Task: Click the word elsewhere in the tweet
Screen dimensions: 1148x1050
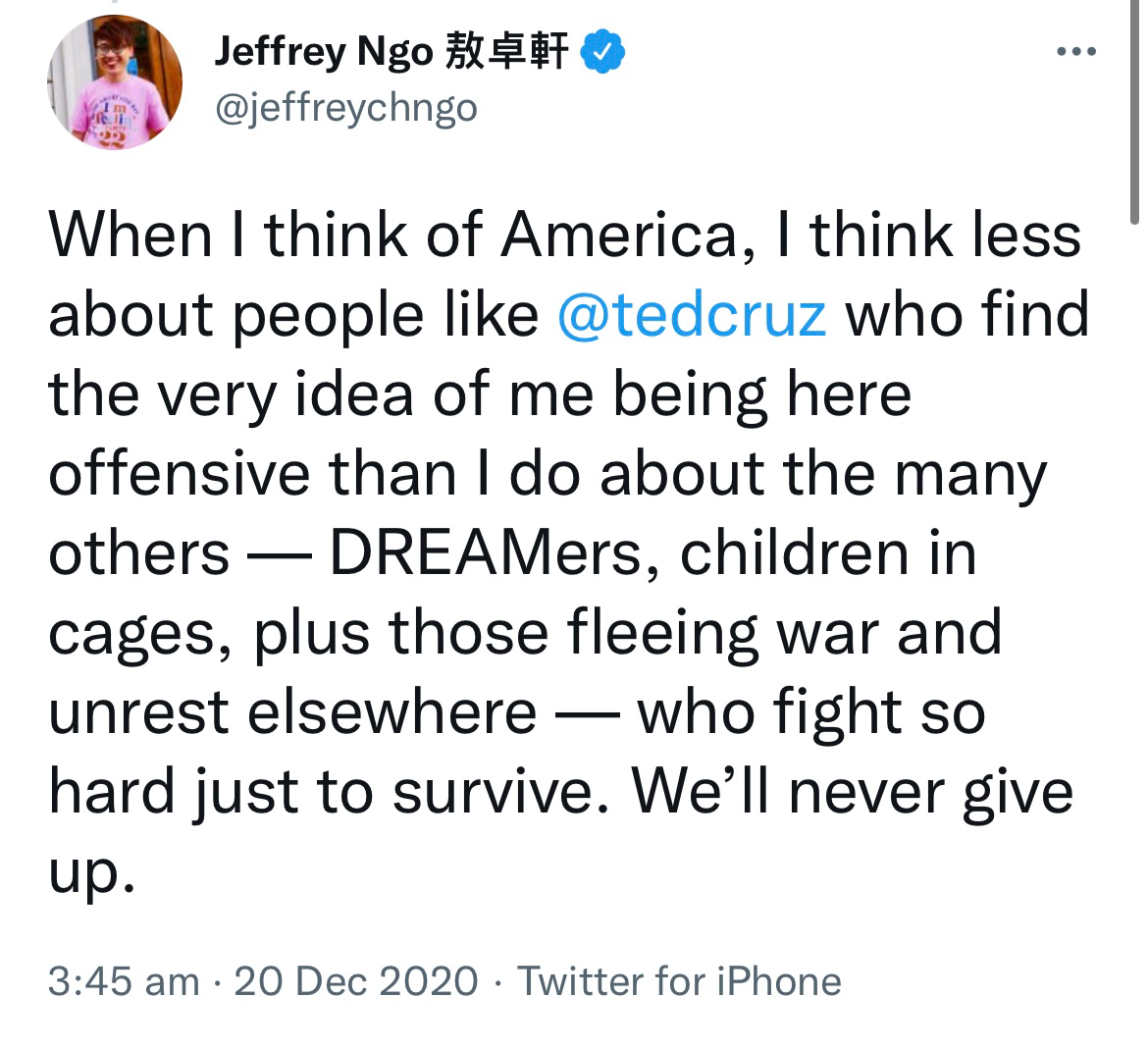Action: (392, 712)
